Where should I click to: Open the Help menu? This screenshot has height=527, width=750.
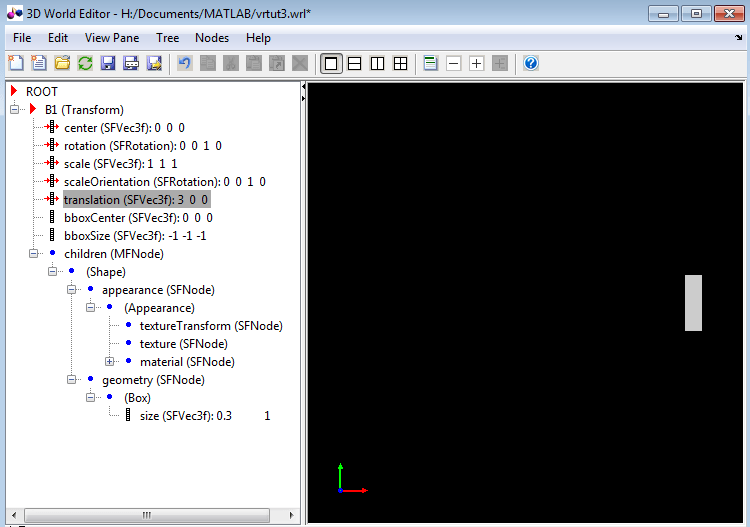258,38
